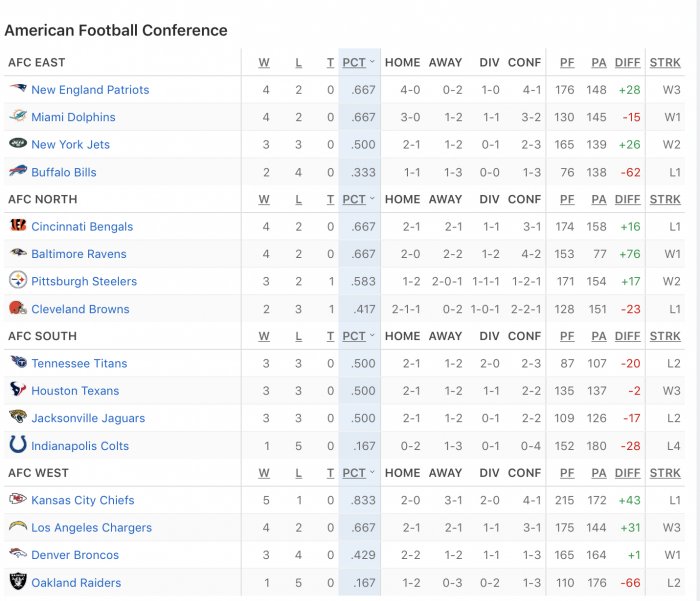Open the Jacksonville Jaguars team link
The width and height of the screenshot is (700, 601).
tap(88, 418)
